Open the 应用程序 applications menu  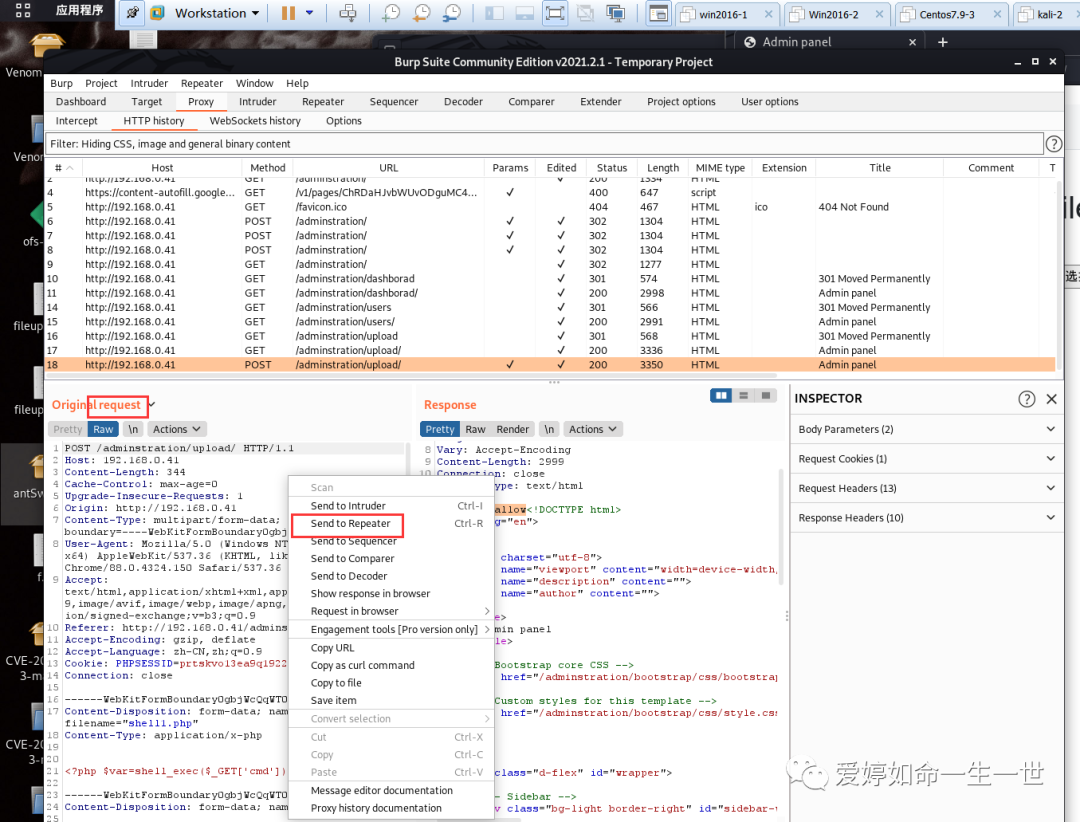79,10
